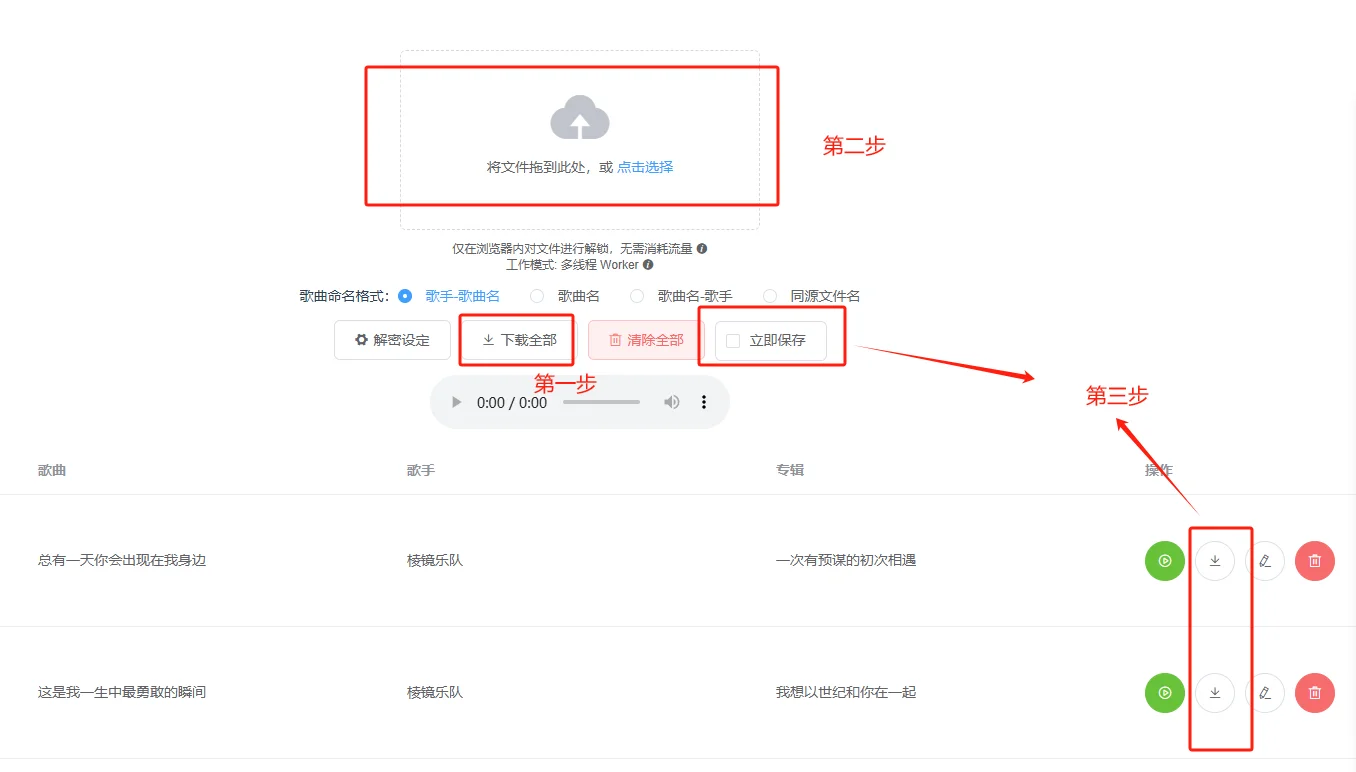Click the song title 总有一天你会出现在我身边

tap(122, 560)
